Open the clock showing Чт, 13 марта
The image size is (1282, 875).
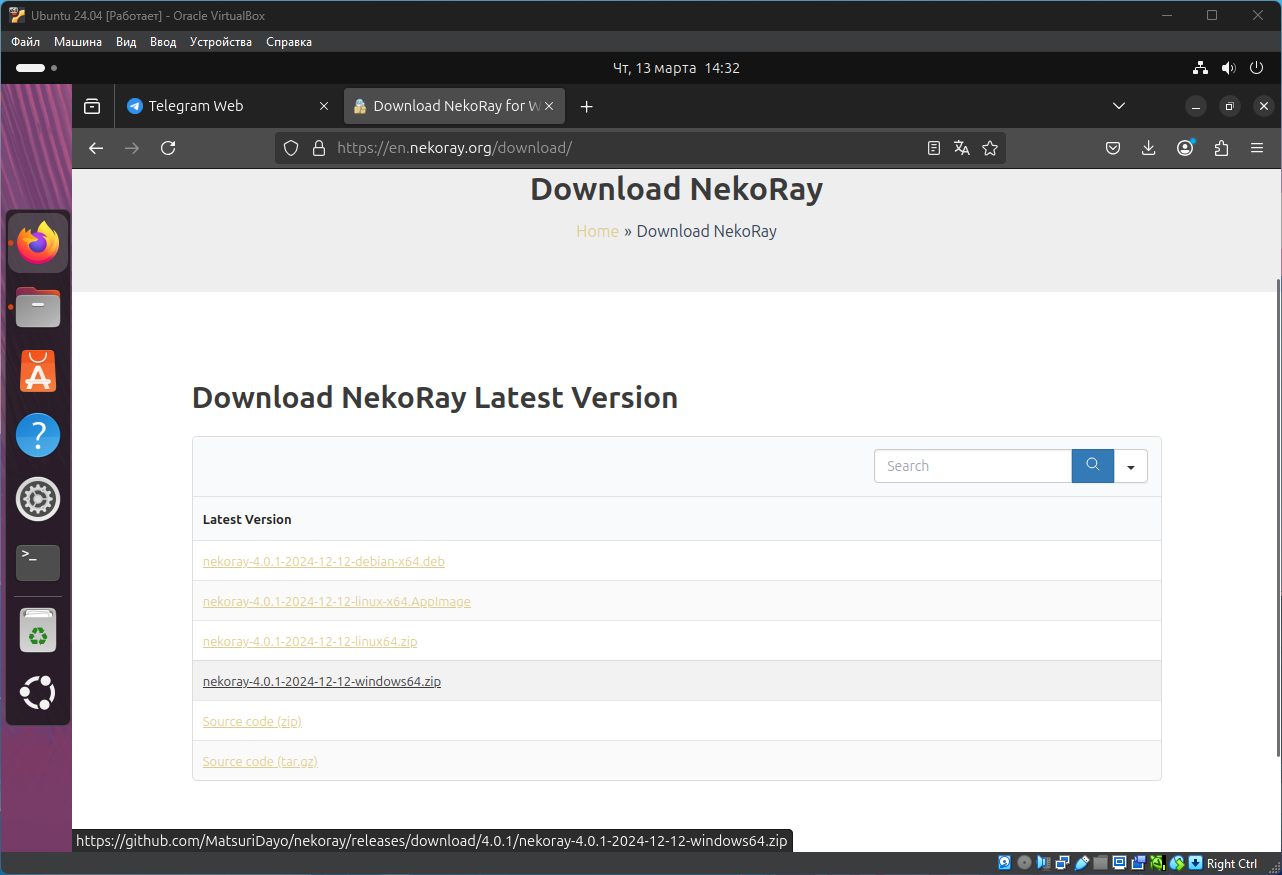pyautogui.click(x=676, y=68)
